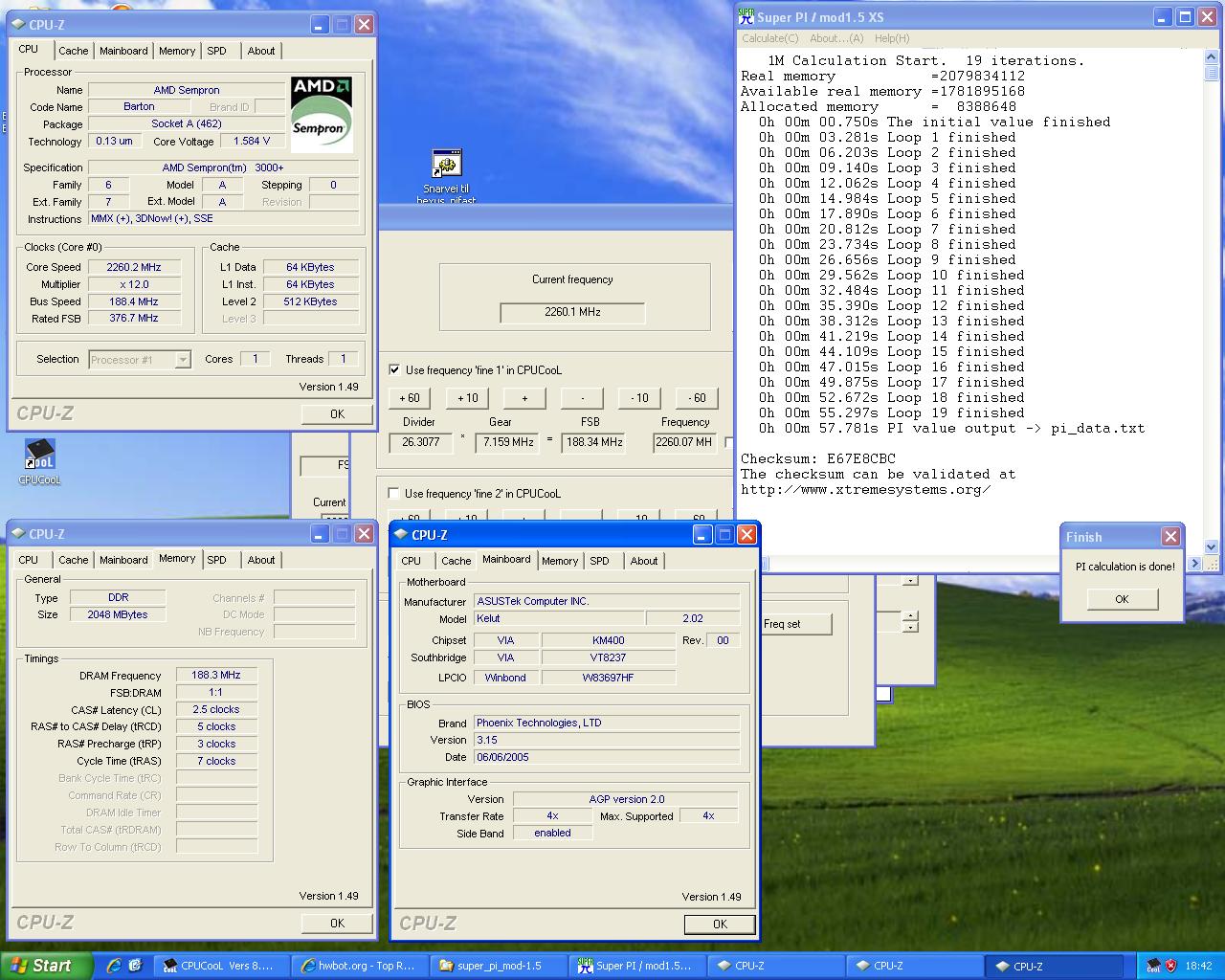Click OK in the CPU-Z processor window
The image size is (1225, 980).
point(337,414)
